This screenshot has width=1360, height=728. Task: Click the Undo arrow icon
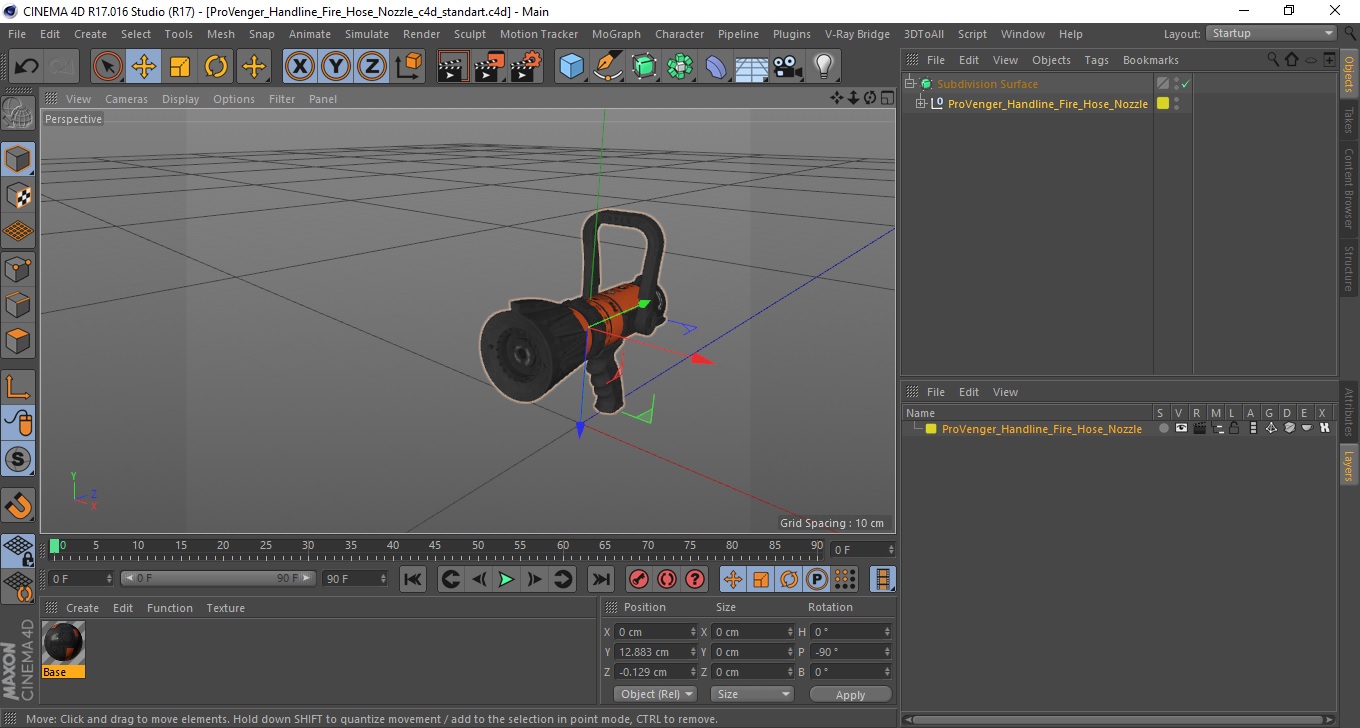tap(27, 67)
